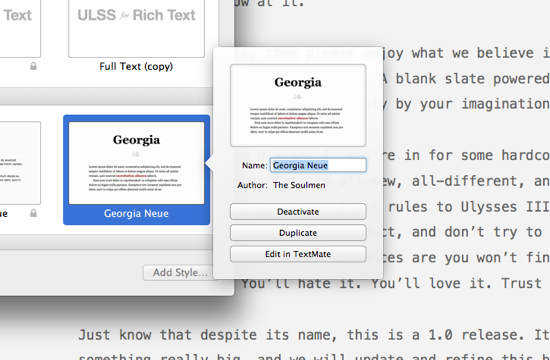Click the Deactivate button
Image resolution: width=550 pixels, height=360 pixels.
pyautogui.click(x=298, y=212)
